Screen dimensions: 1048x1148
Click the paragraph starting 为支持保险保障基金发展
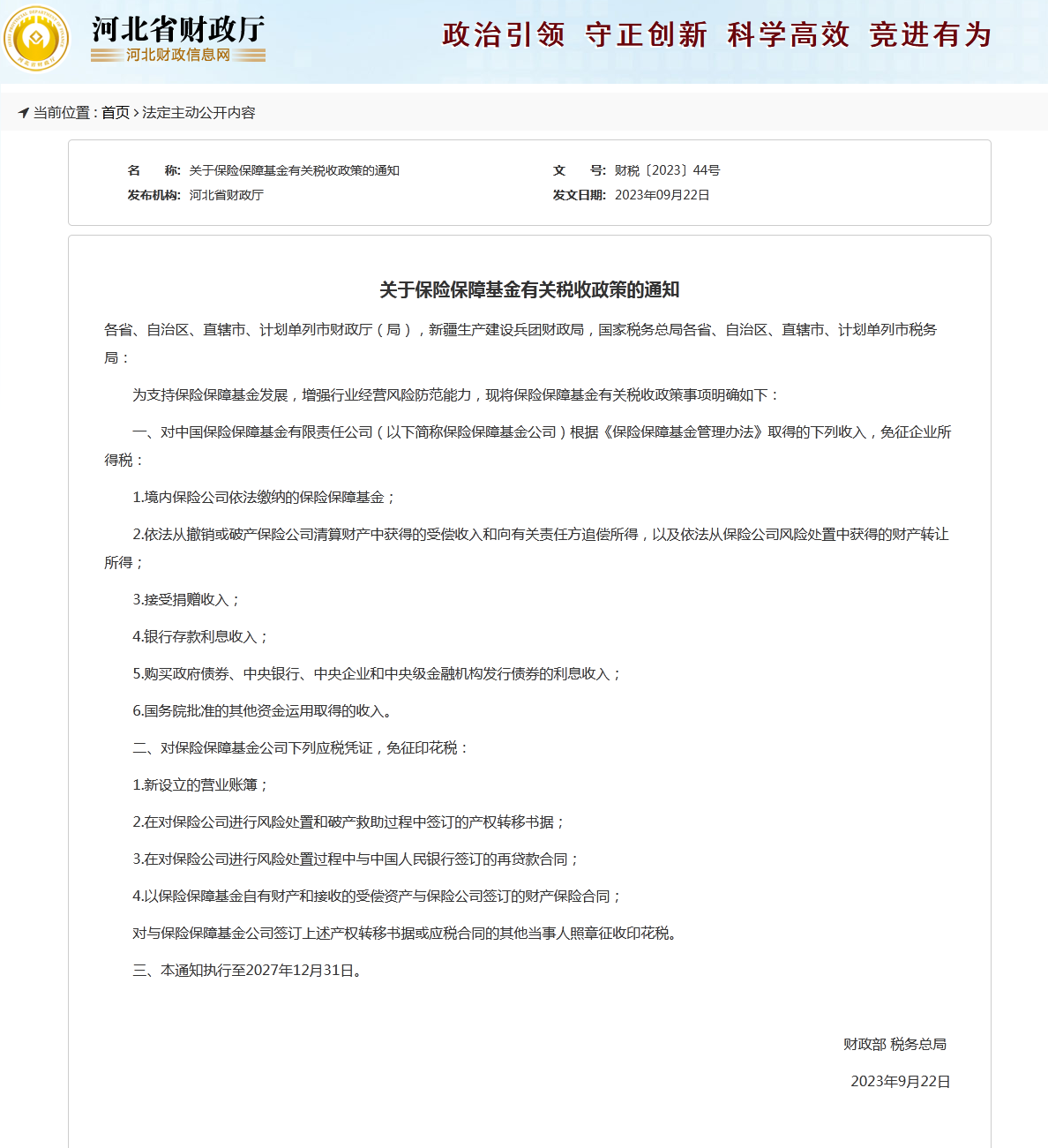point(456,395)
